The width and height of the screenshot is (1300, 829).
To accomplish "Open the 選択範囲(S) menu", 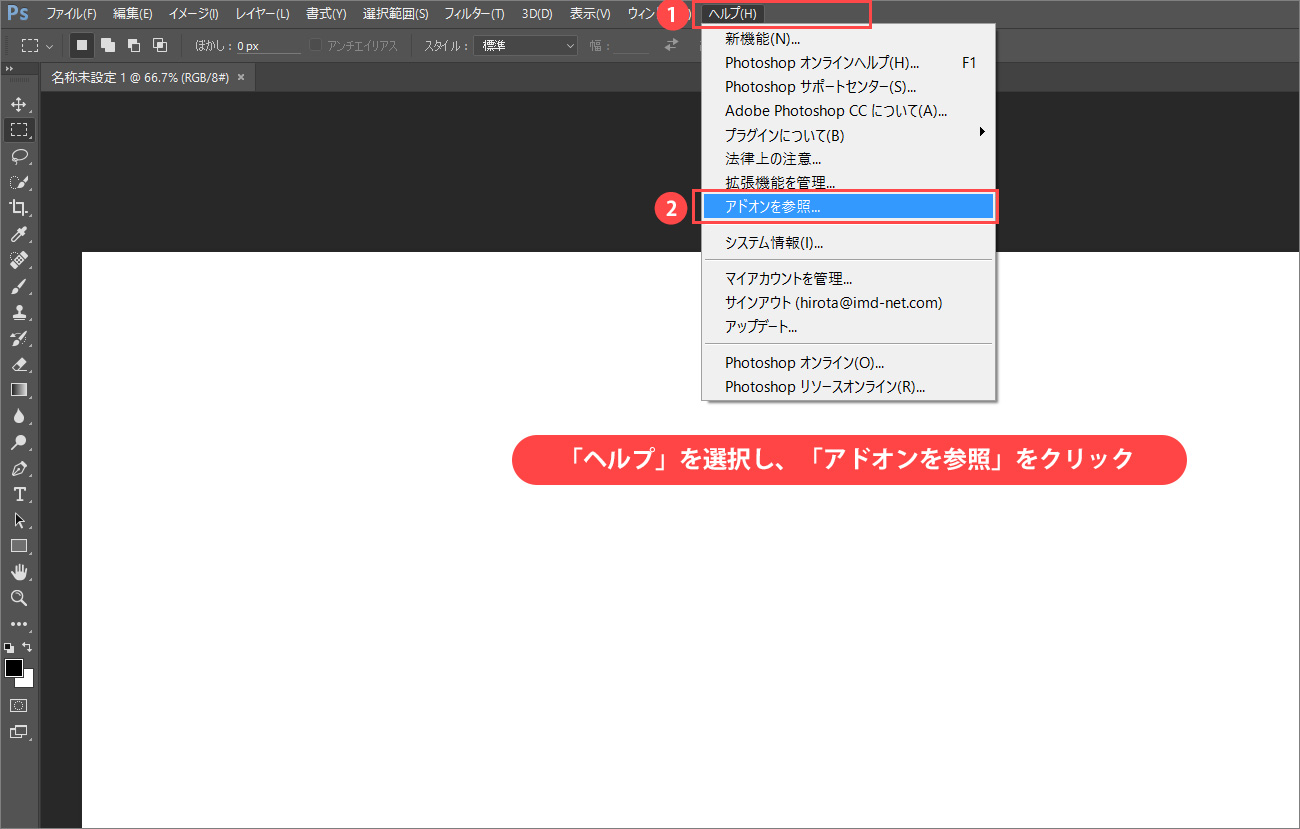I will (x=396, y=14).
